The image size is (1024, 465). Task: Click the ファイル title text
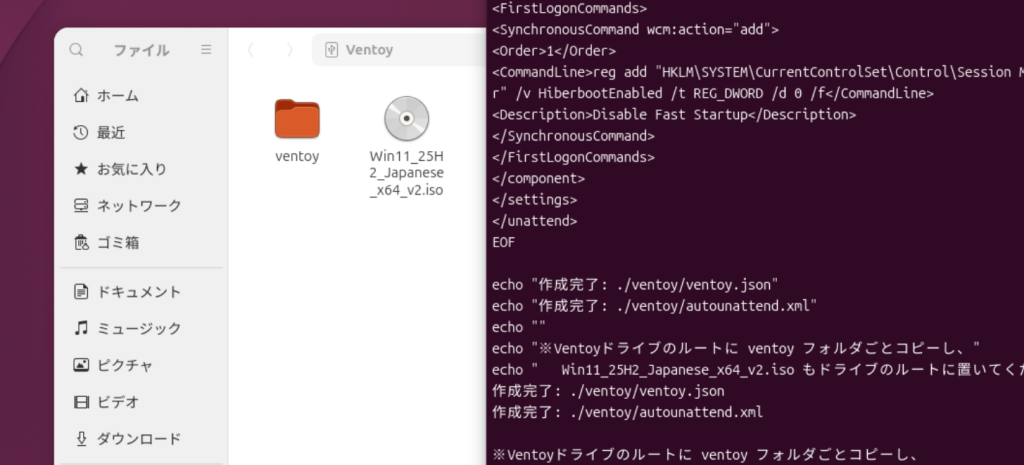click(x=141, y=50)
